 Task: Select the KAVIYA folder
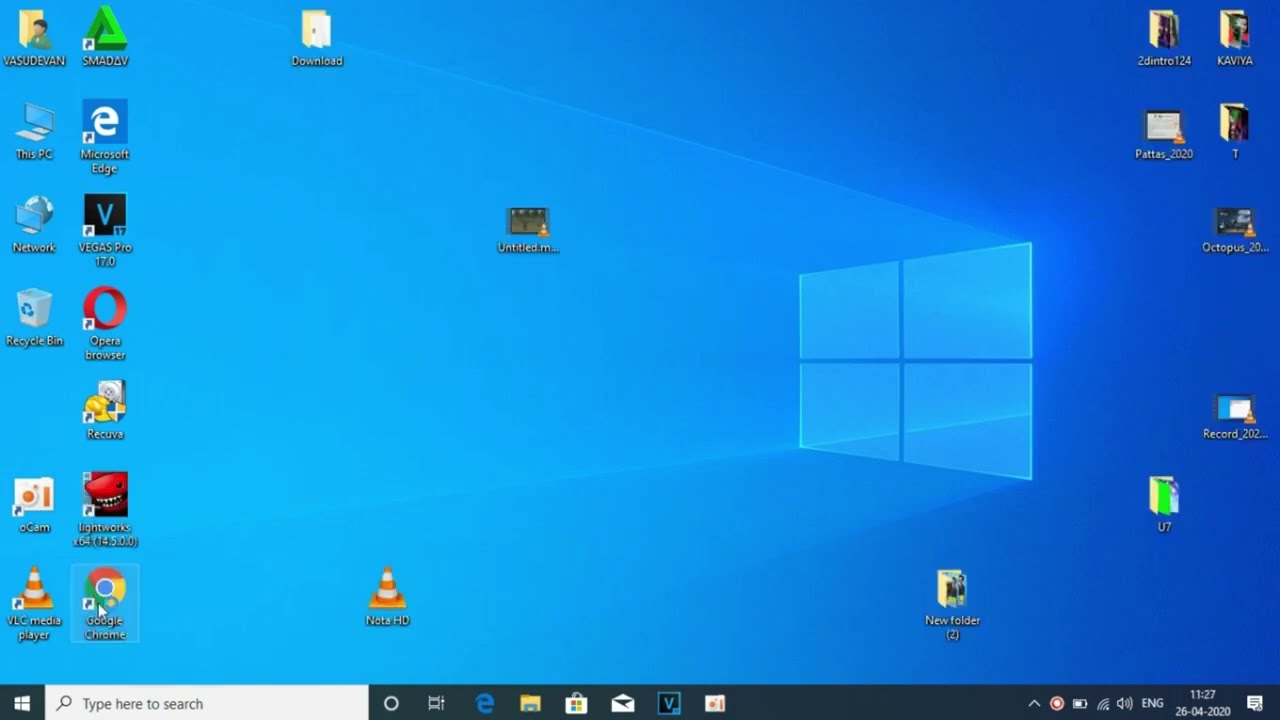click(1235, 38)
